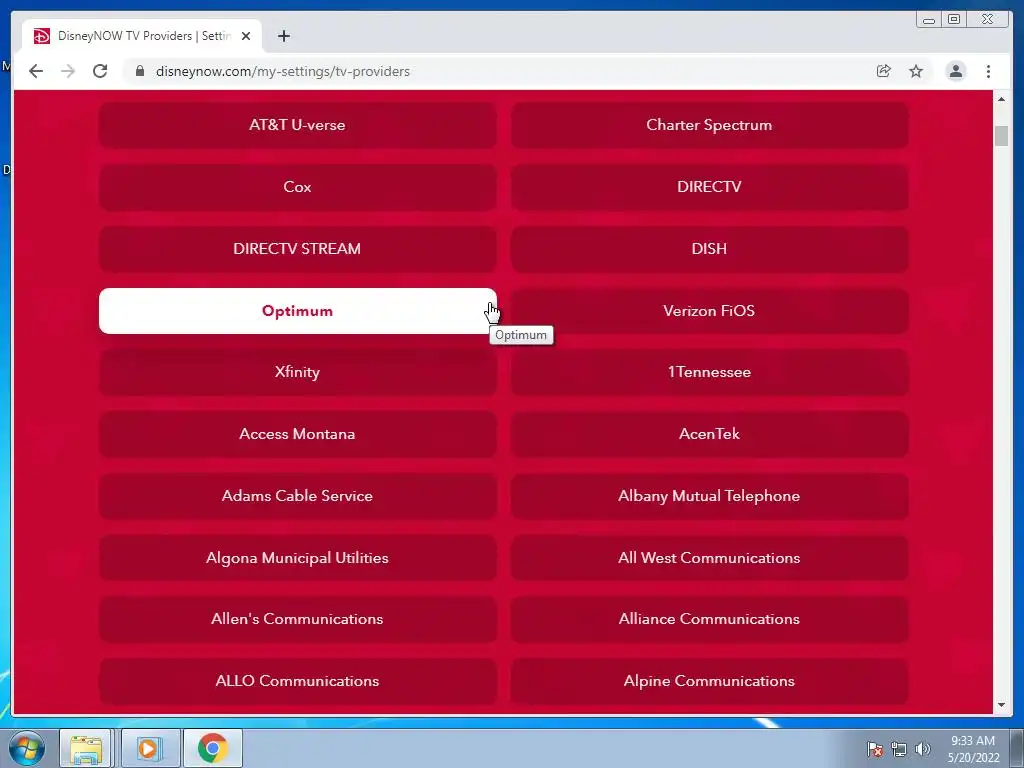Open the Windows Start menu

(x=27, y=748)
